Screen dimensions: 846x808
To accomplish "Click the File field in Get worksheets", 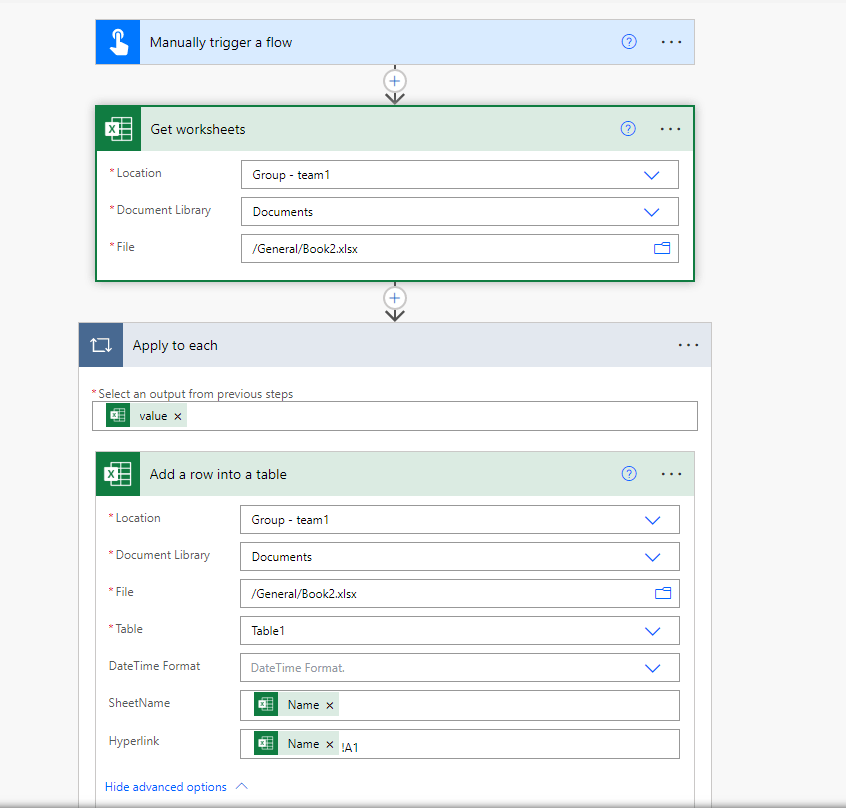I will [460, 249].
